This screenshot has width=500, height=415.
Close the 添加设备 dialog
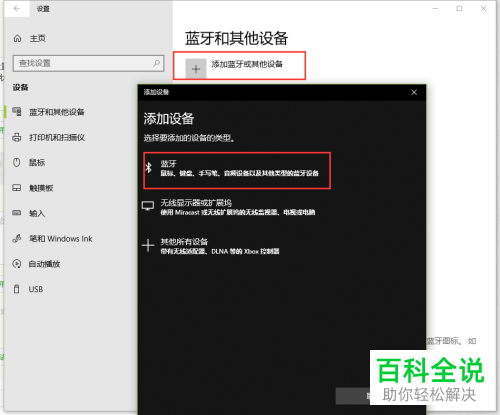pos(414,92)
